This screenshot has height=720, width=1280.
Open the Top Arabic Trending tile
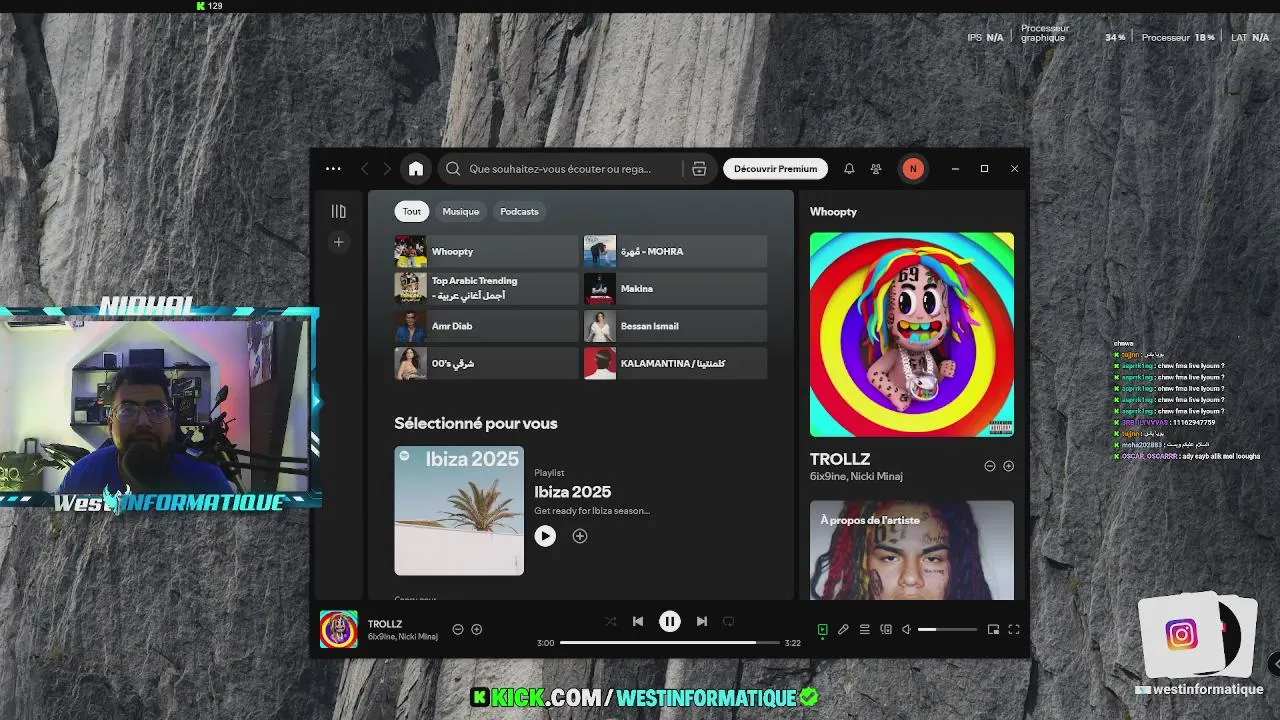(x=486, y=288)
